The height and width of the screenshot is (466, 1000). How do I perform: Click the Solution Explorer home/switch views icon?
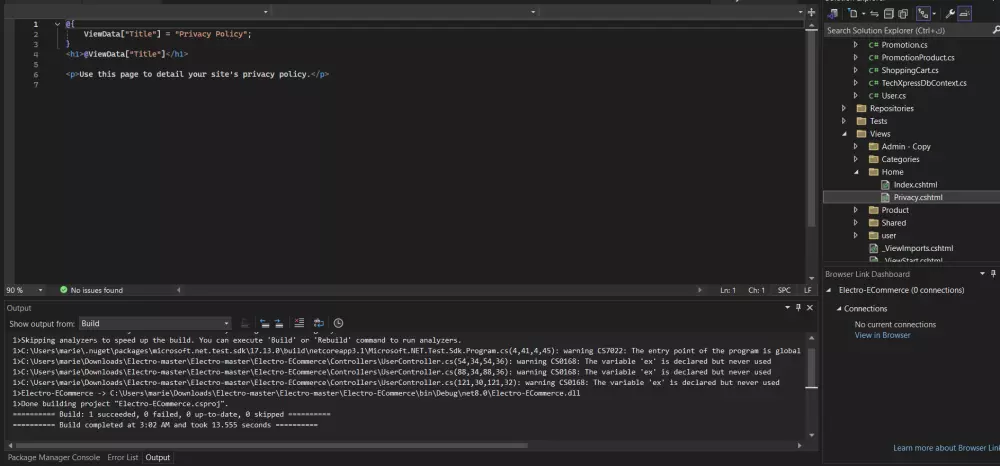coord(832,13)
